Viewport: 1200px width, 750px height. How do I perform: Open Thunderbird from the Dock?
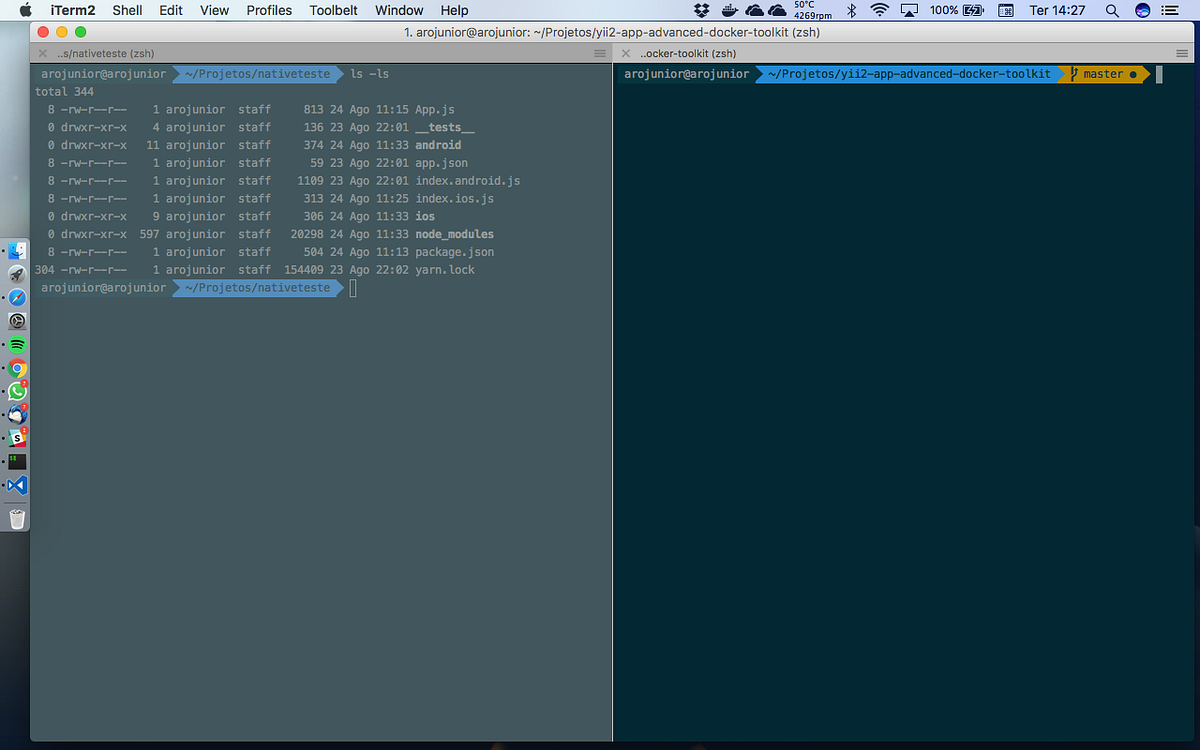coord(17,413)
